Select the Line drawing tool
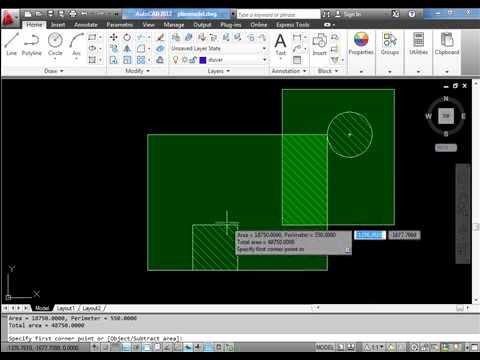This screenshot has height=360, width=480. pyautogui.click(x=11, y=43)
